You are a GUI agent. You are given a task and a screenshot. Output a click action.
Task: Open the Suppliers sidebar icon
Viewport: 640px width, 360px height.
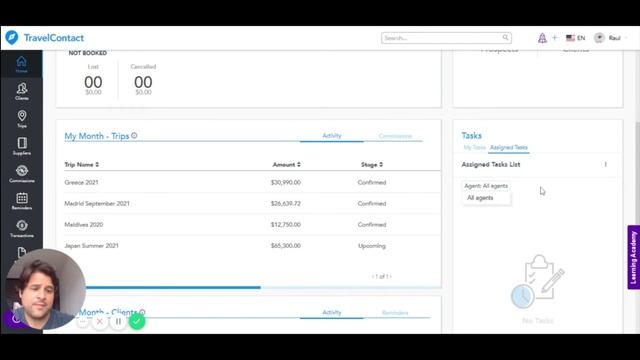[x=22, y=146]
